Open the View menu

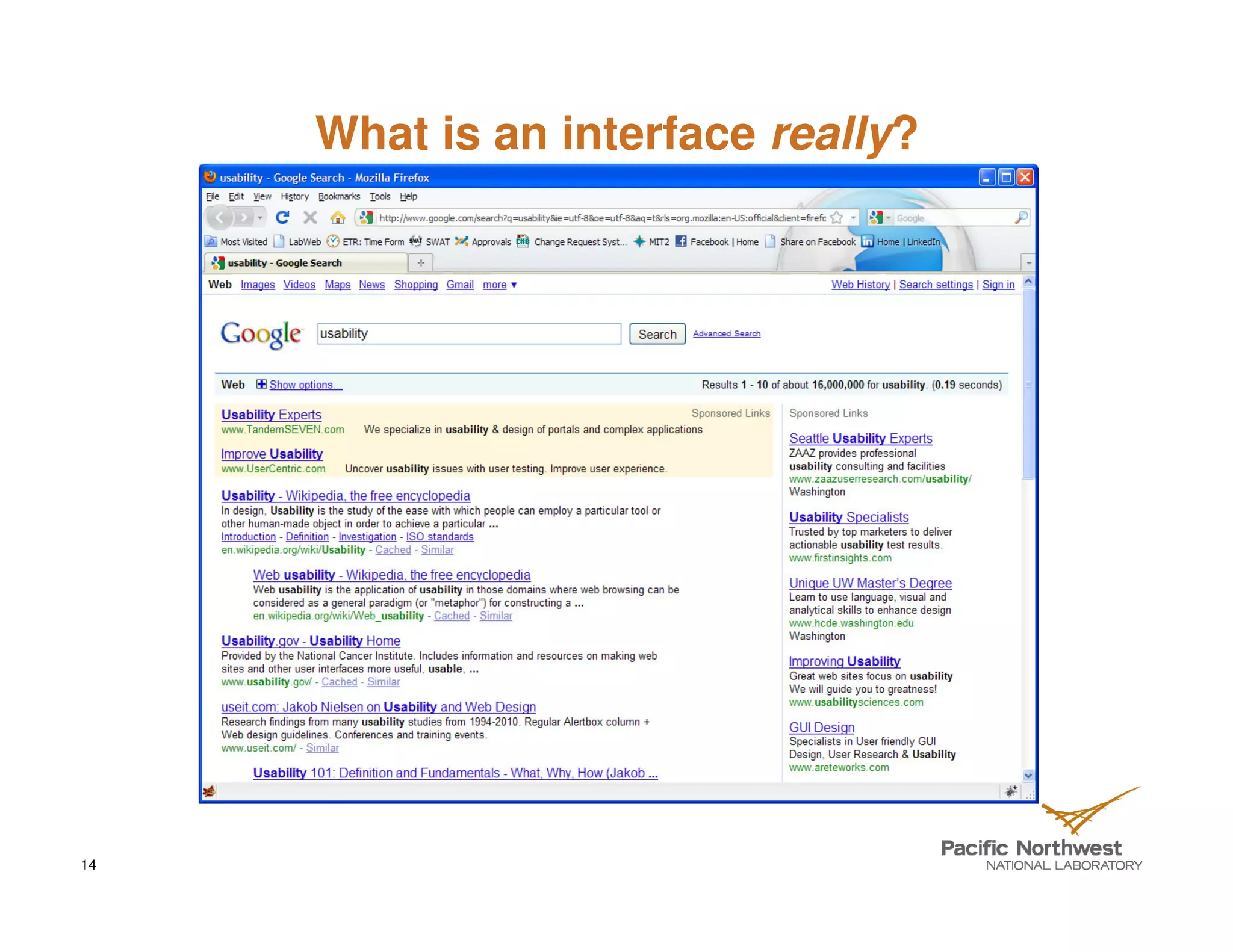point(262,196)
